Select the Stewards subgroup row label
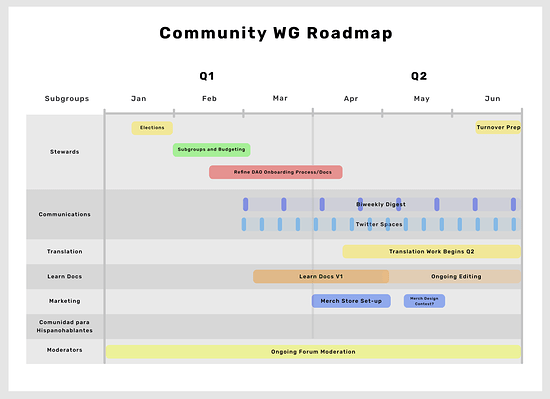Screen dimensions: 550x399 tap(65, 152)
